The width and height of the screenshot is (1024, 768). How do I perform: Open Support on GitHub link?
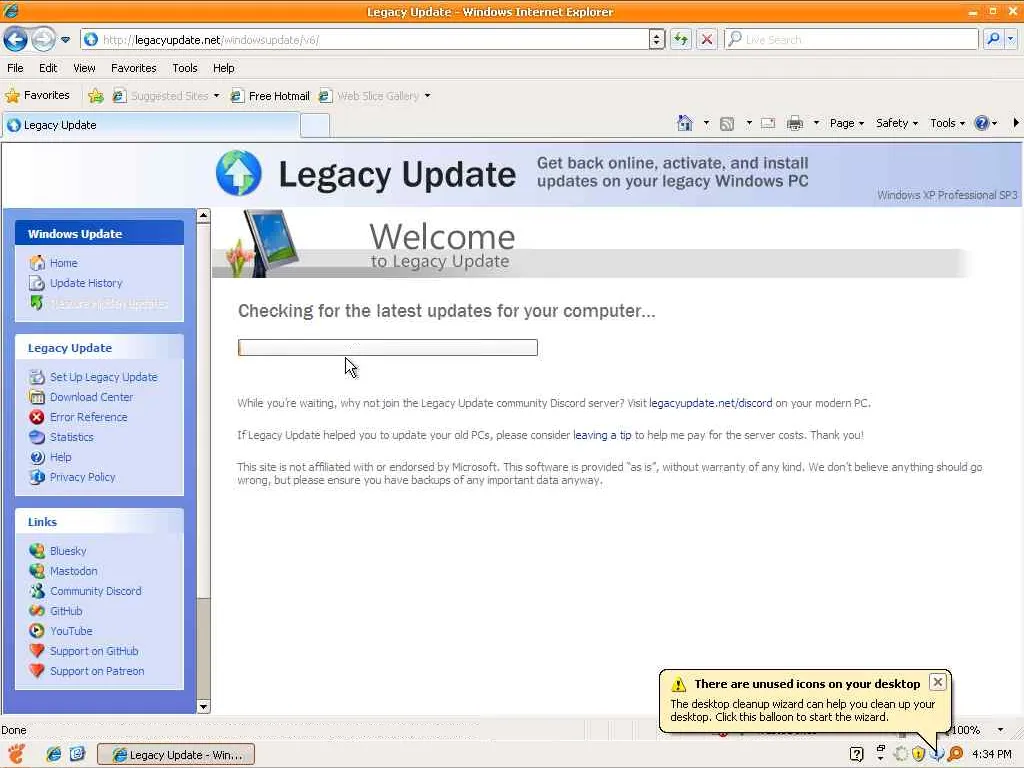pos(94,651)
